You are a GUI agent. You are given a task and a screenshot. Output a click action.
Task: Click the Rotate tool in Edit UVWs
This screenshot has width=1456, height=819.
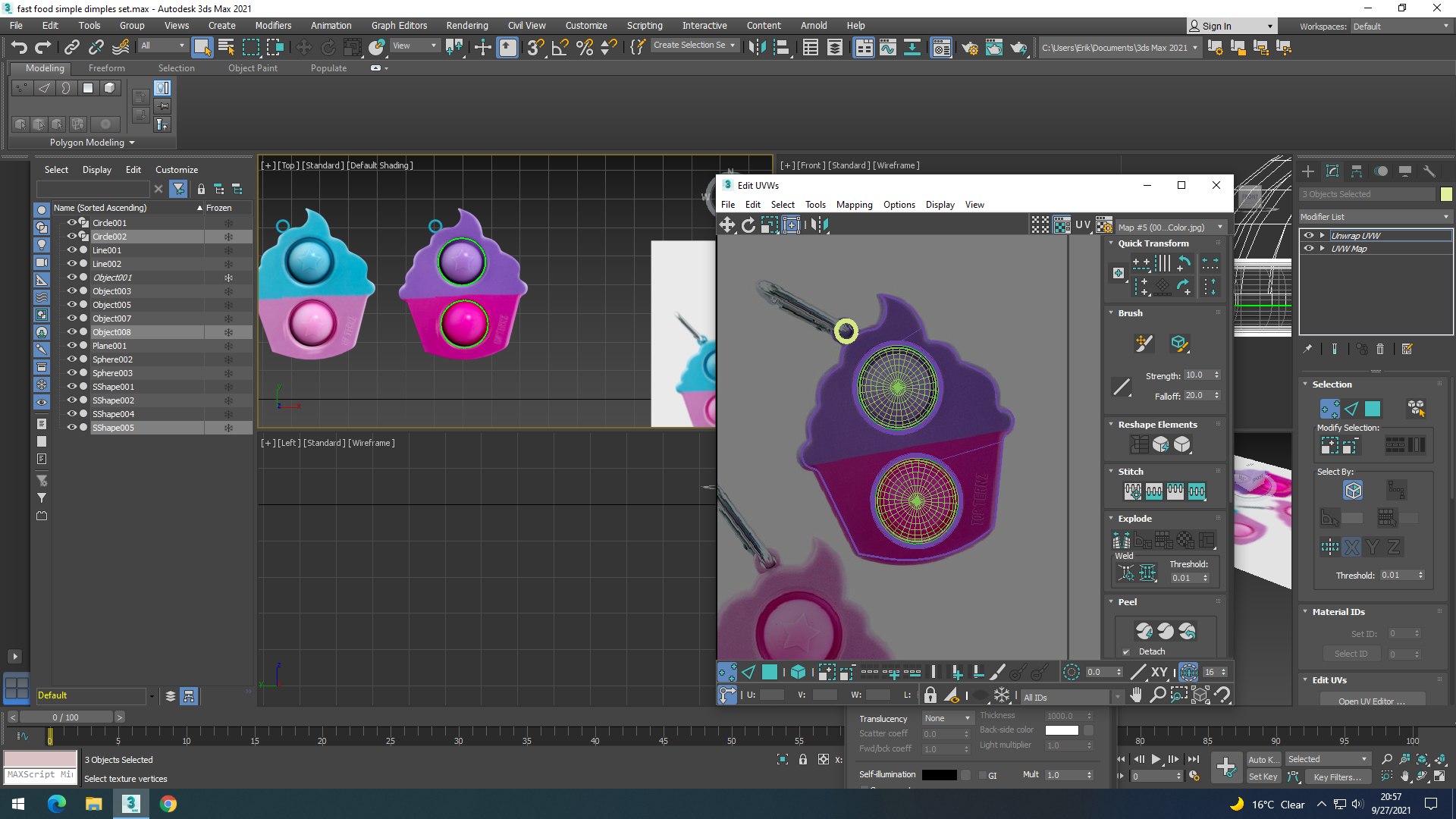748,224
